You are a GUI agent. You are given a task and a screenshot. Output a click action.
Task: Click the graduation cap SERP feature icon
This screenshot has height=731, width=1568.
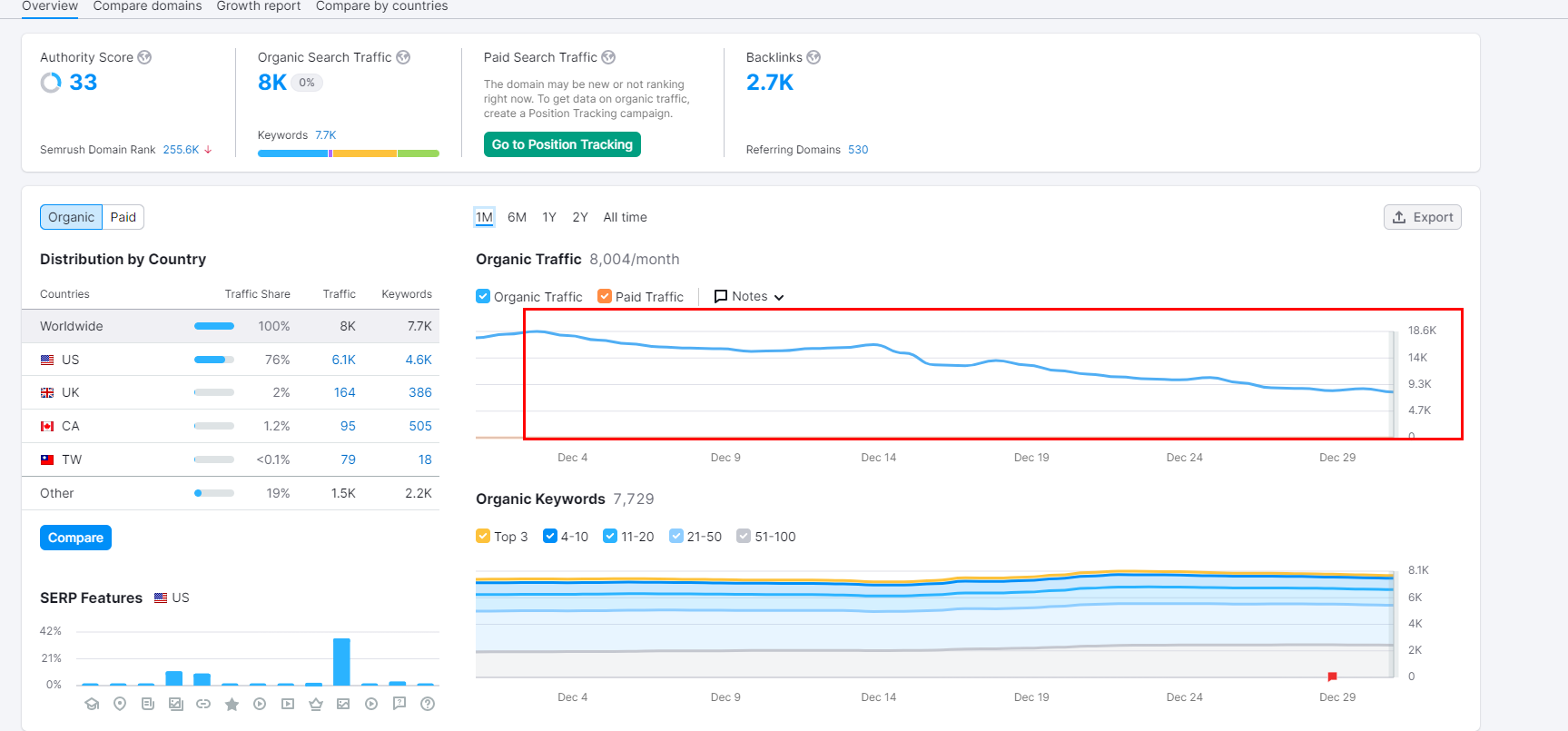click(92, 704)
